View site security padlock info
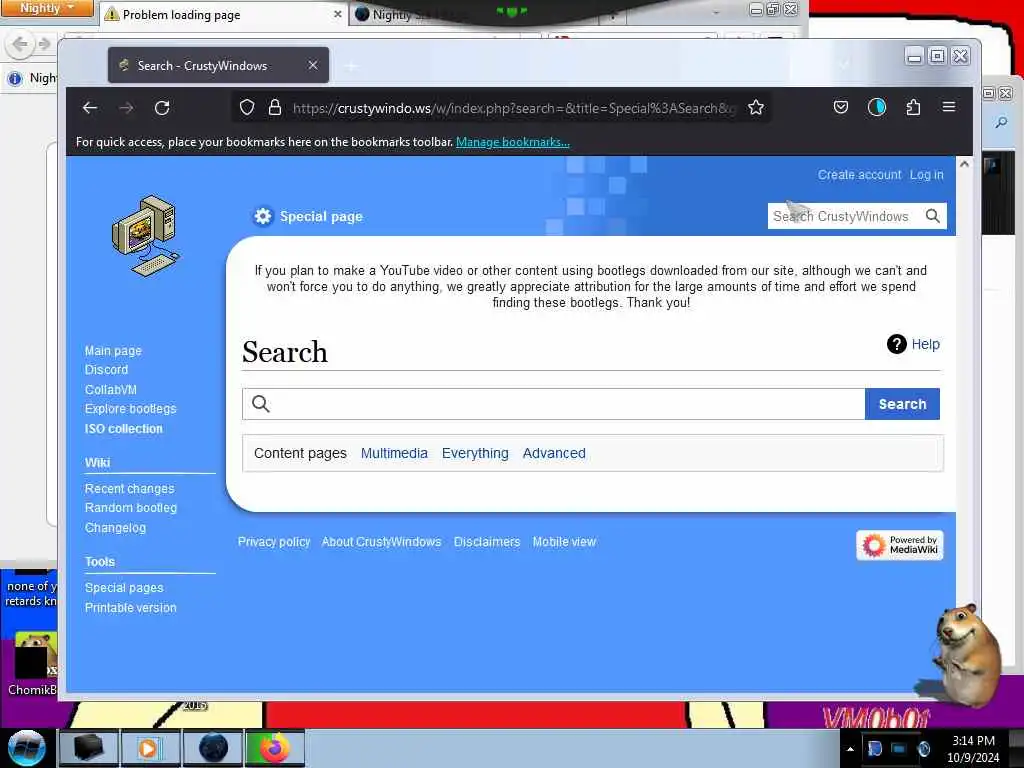 click(275, 108)
